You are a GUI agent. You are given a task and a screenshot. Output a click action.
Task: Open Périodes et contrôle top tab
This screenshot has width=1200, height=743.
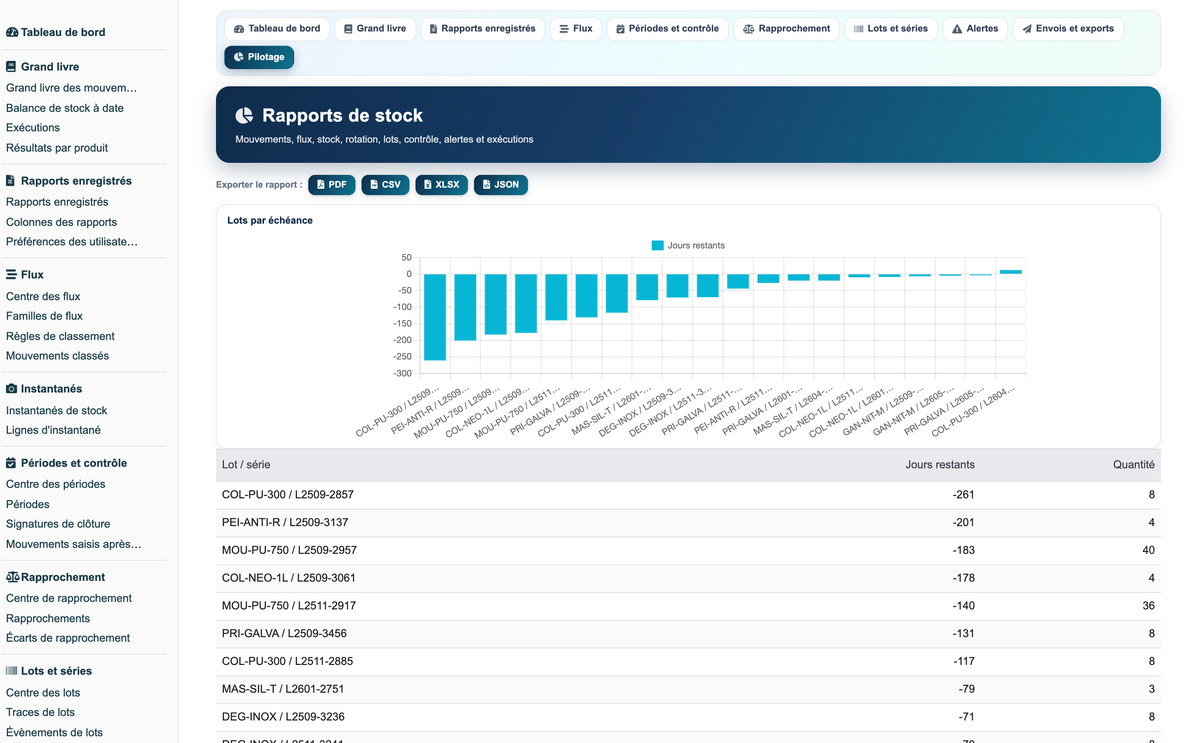tap(667, 29)
